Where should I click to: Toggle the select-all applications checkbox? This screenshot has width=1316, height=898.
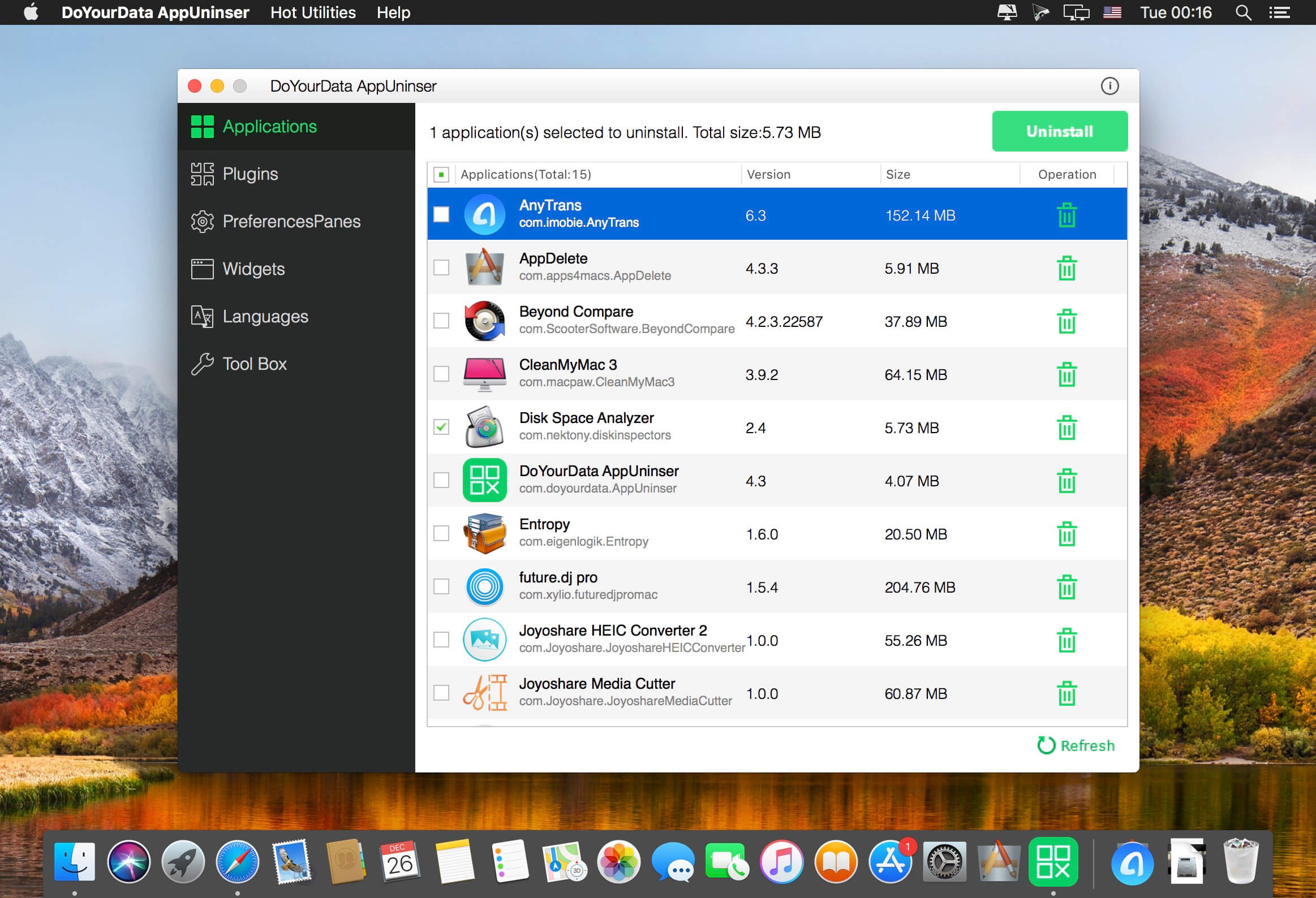click(x=441, y=174)
